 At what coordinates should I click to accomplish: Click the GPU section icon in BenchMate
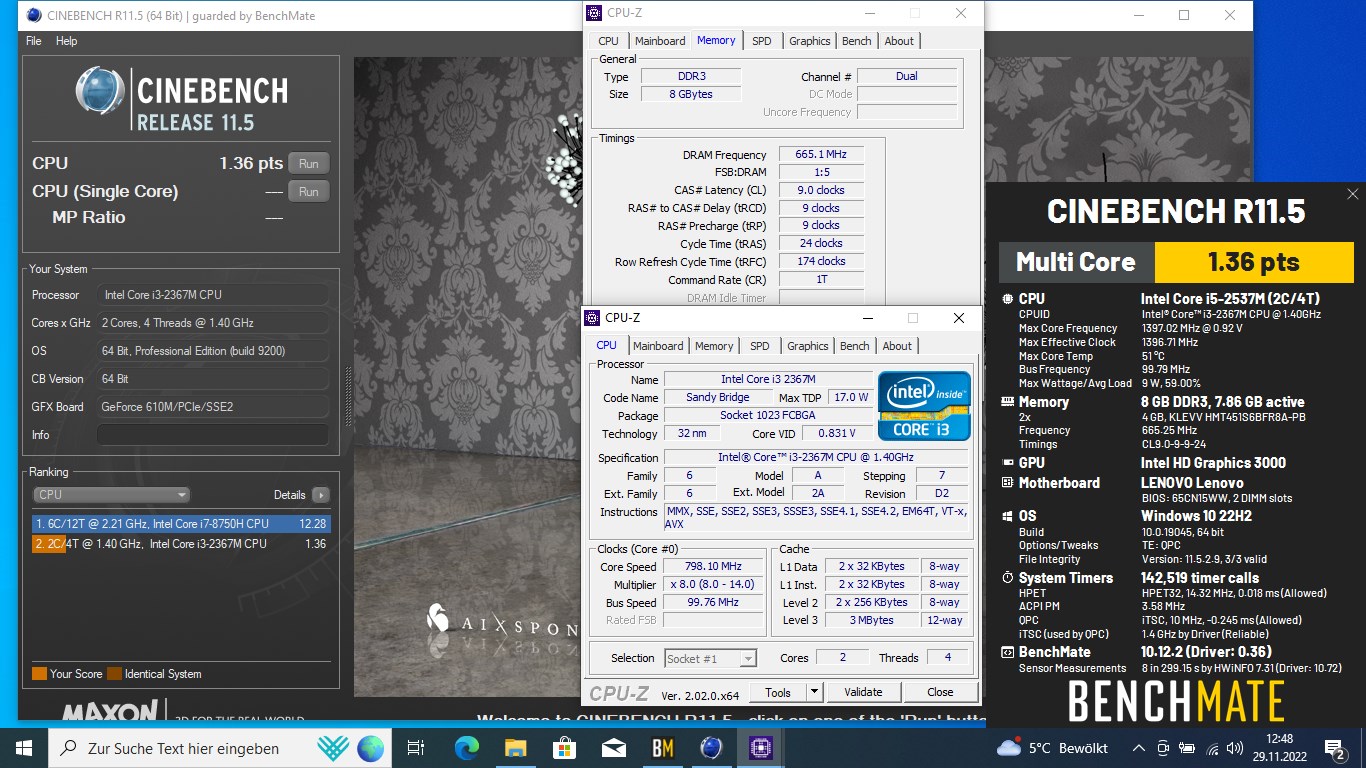[x=1007, y=463]
